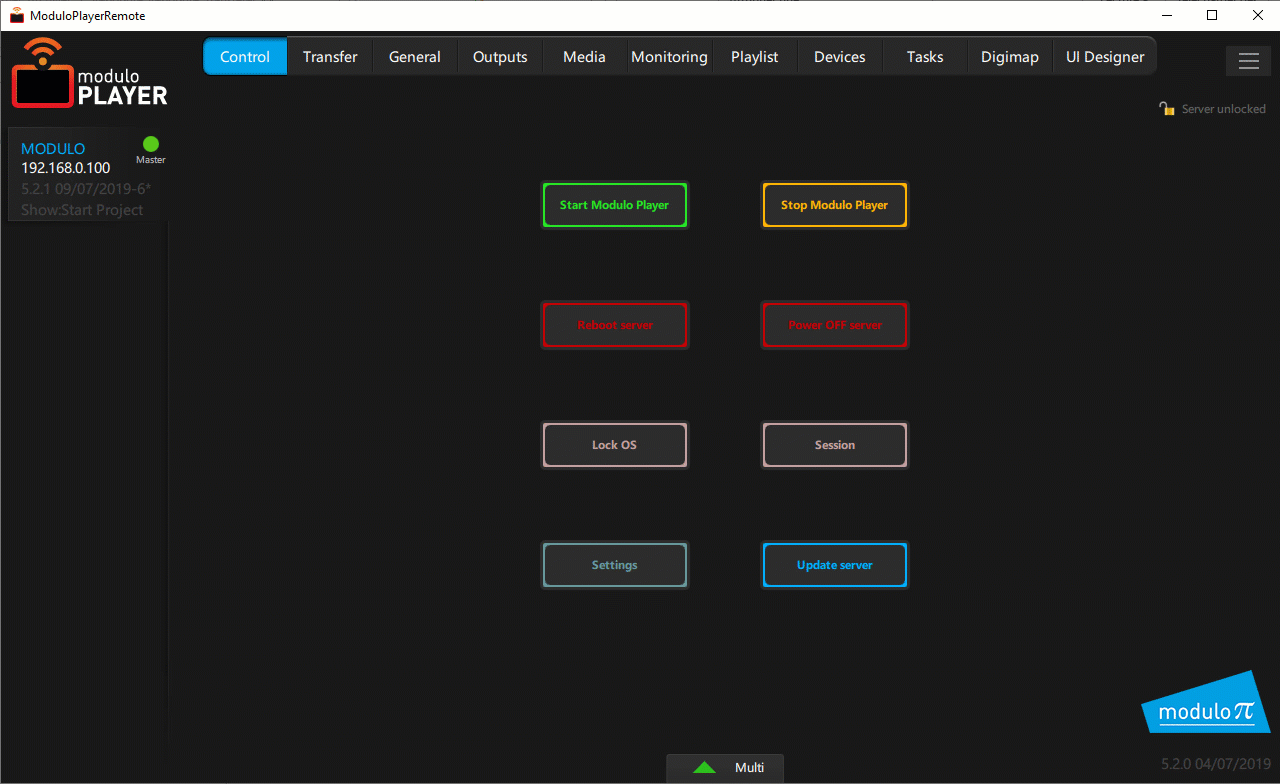Screen dimensions: 1280x784
Task: Click the Server unlocked label
Action: [x=1224, y=109]
